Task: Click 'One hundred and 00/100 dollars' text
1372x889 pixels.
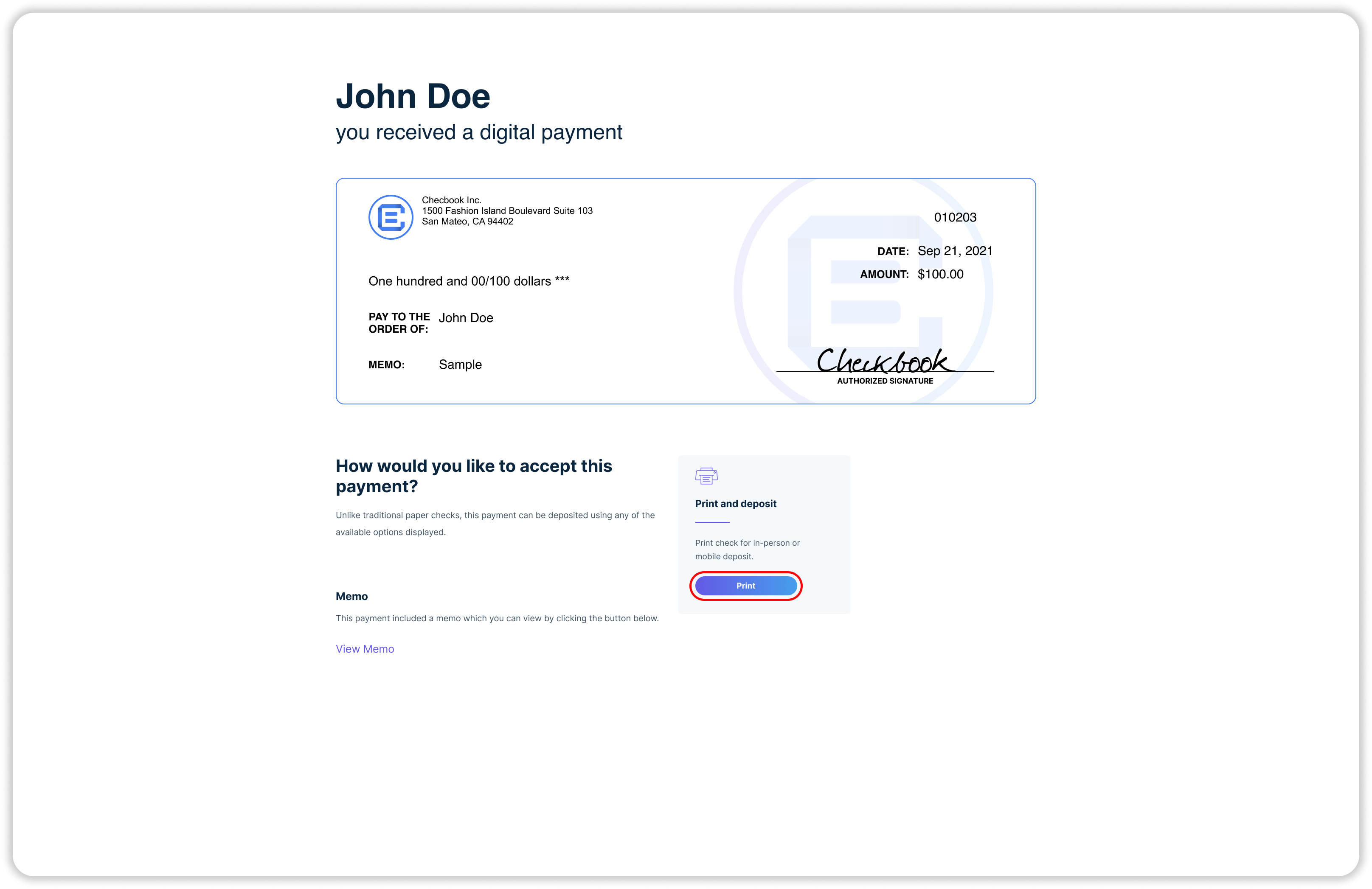Action: tap(469, 281)
